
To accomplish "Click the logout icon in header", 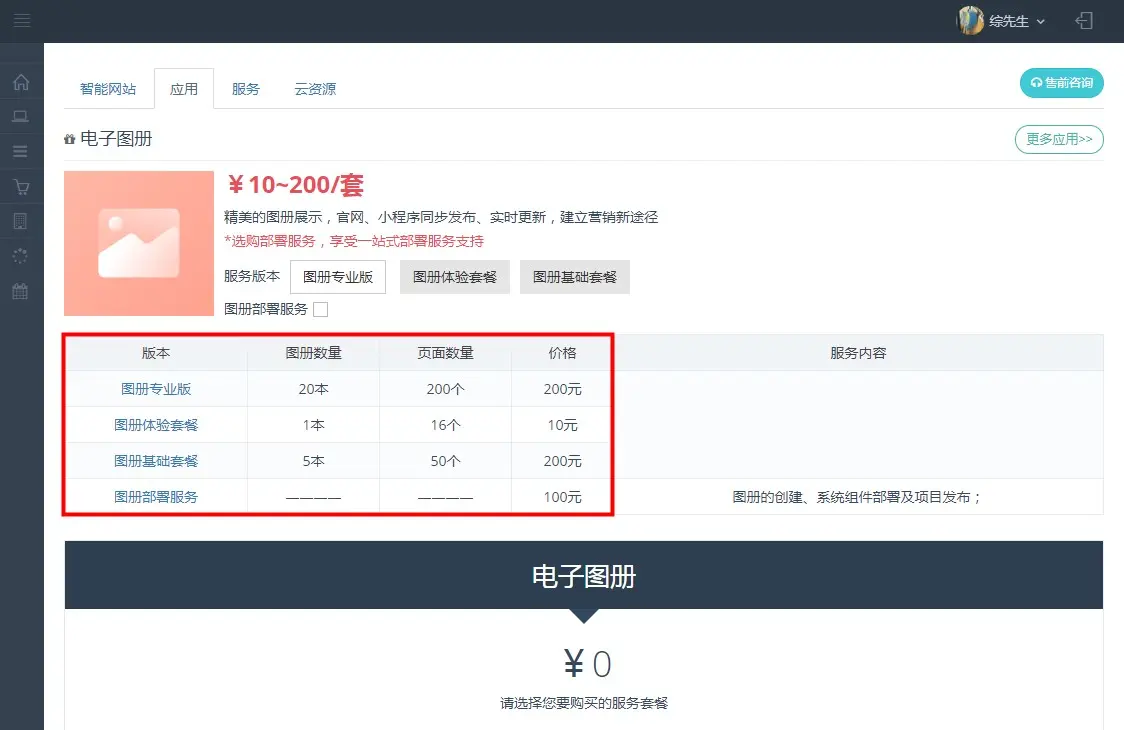I will (1084, 21).
